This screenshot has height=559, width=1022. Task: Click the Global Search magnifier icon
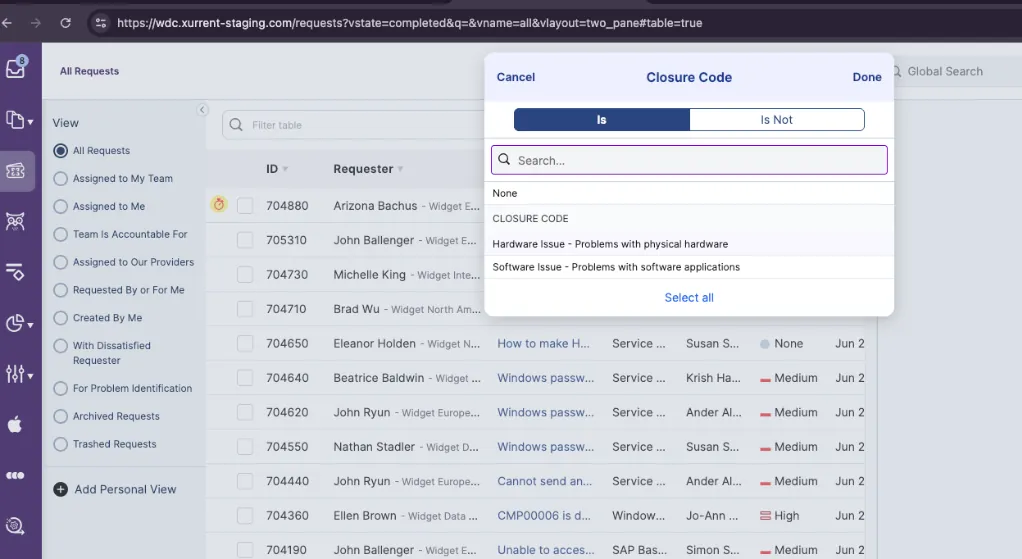click(898, 72)
